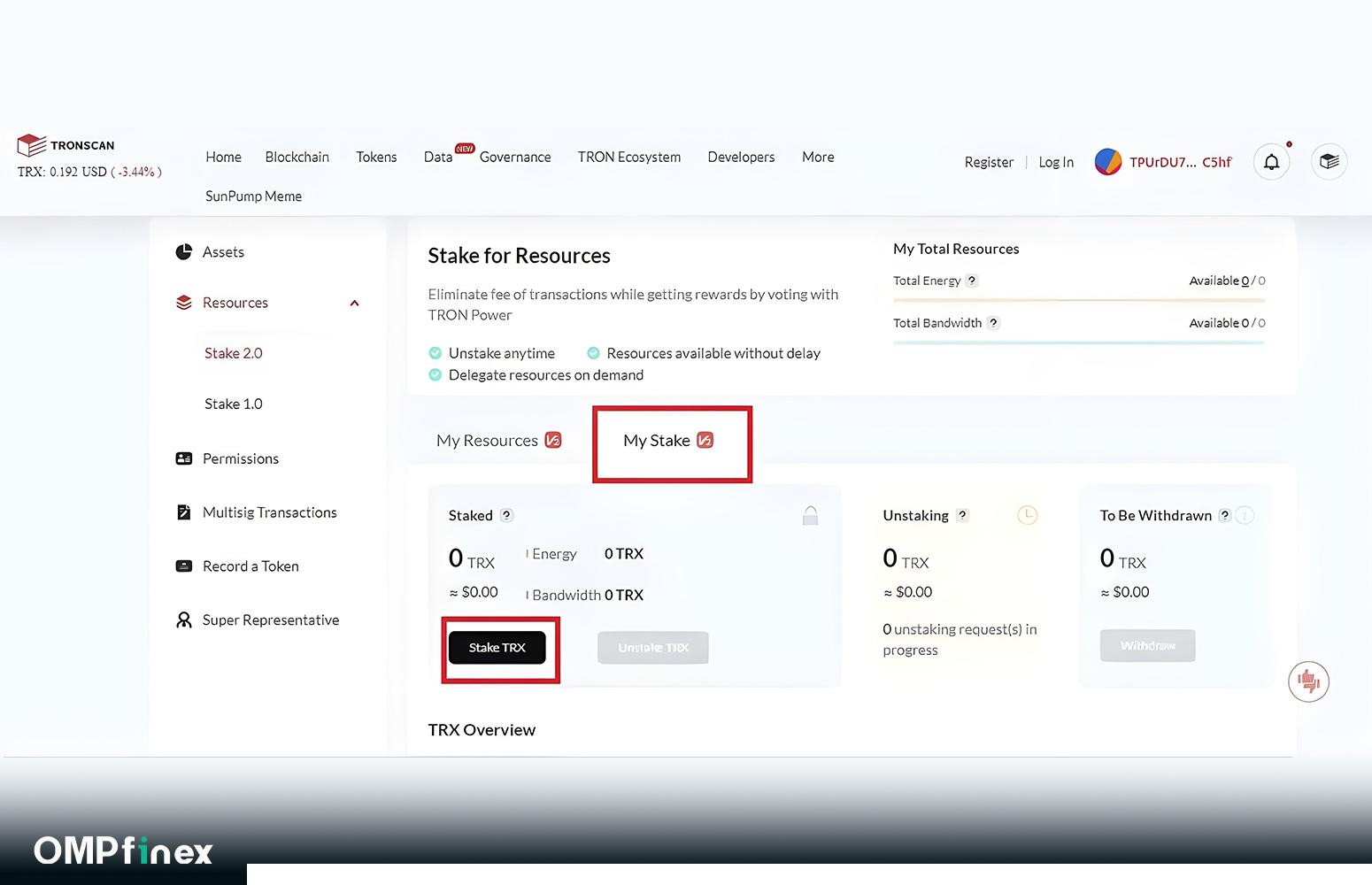Click the TRX Overview heading
The height and width of the screenshot is (885, 1372).
point(482,730)
